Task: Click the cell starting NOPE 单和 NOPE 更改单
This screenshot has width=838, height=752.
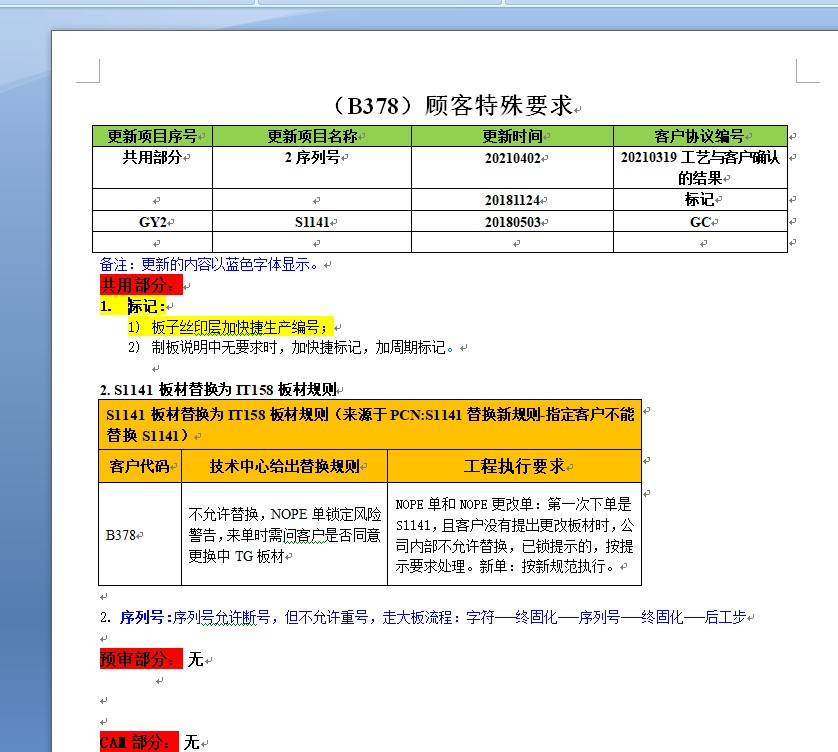Action: [x=514, y=534]
